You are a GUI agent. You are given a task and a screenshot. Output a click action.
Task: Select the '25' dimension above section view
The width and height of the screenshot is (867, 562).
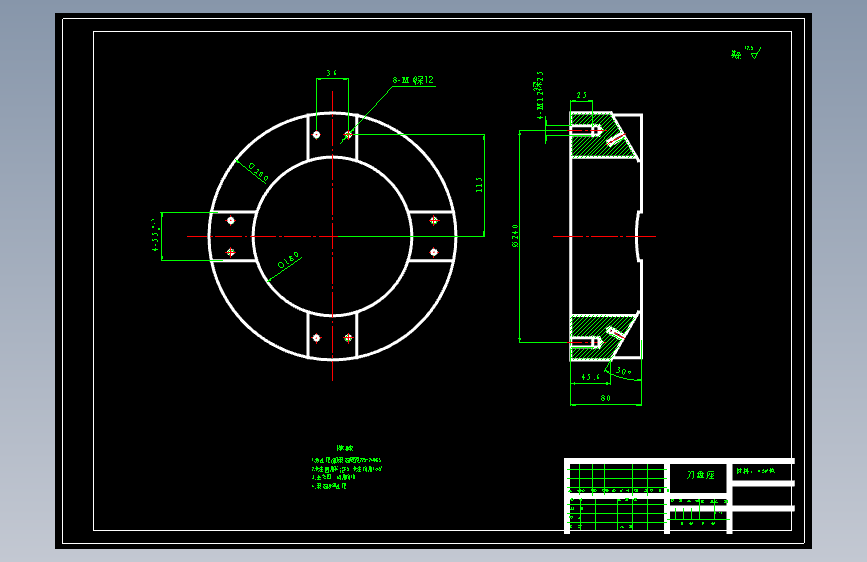tap(582, 95)
